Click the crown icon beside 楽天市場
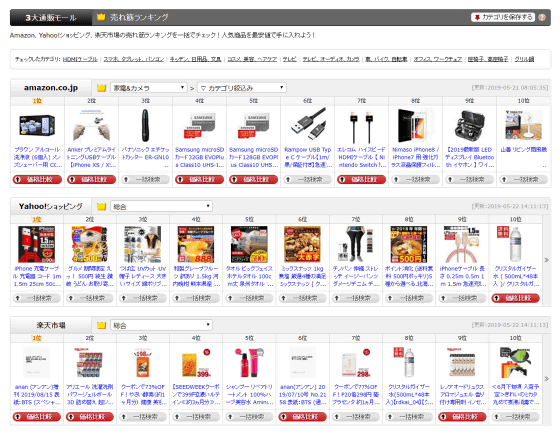This screenshot has height=434, width=560. click(101, 325)
